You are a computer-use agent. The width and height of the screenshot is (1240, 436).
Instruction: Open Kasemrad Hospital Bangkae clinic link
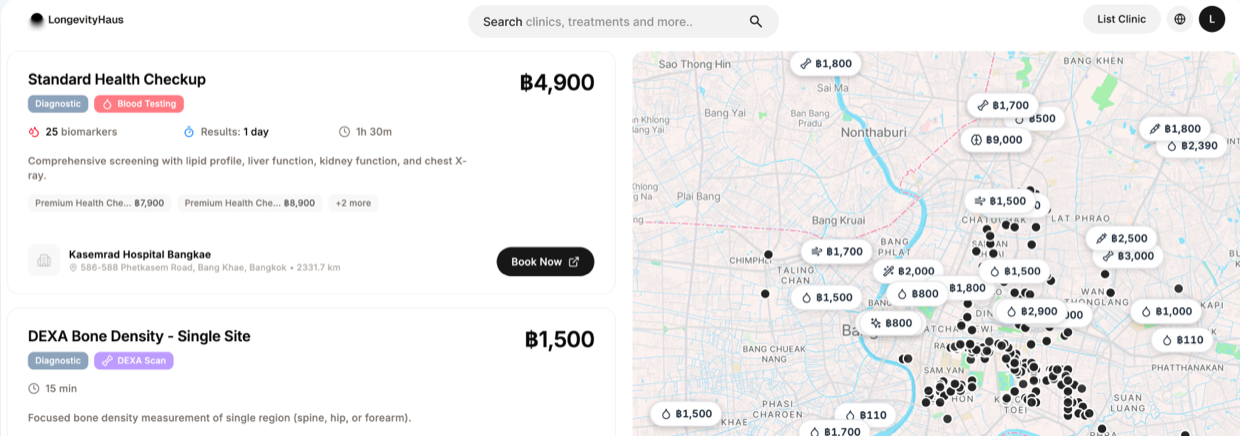coord(140,254)
